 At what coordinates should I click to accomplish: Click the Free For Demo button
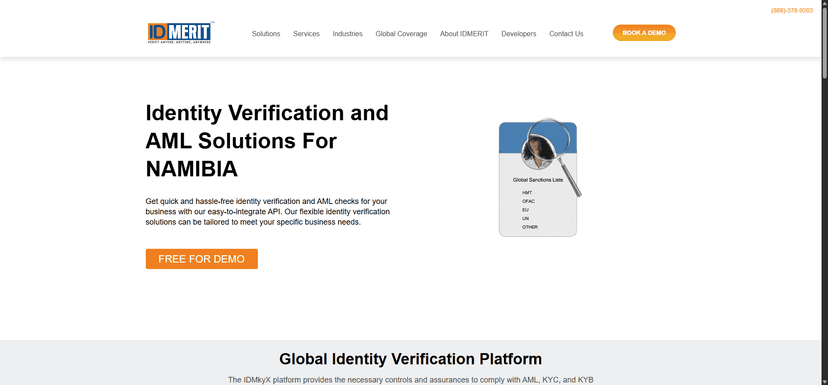(202, 259)
